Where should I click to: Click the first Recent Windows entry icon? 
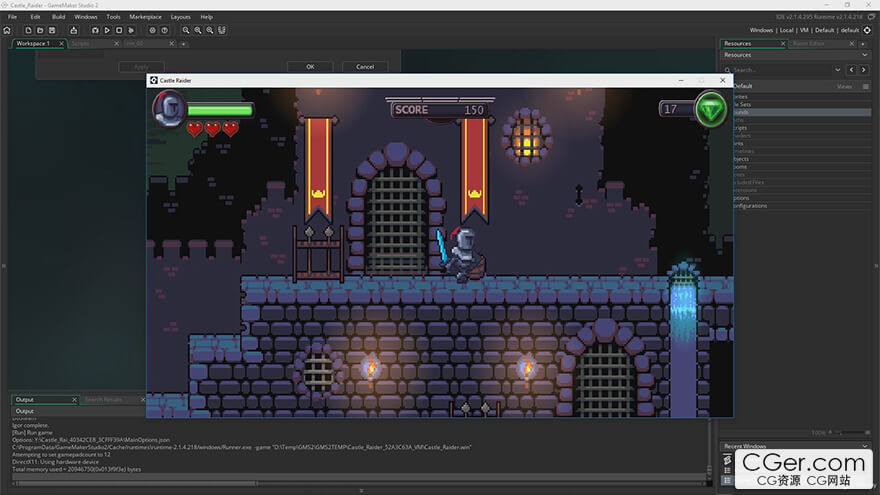coord(727,460)
